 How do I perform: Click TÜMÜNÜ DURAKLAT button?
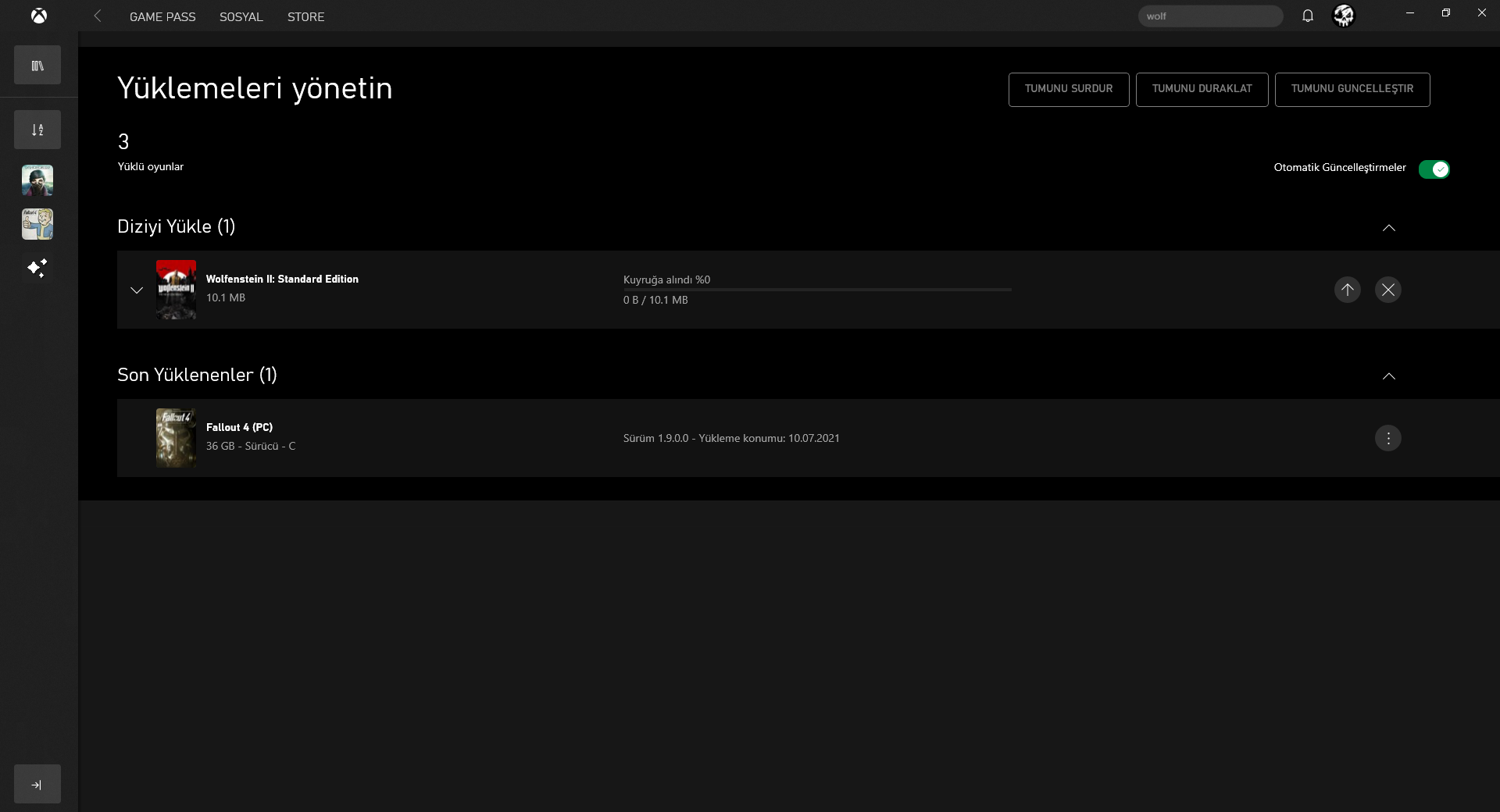(1202, 90)
